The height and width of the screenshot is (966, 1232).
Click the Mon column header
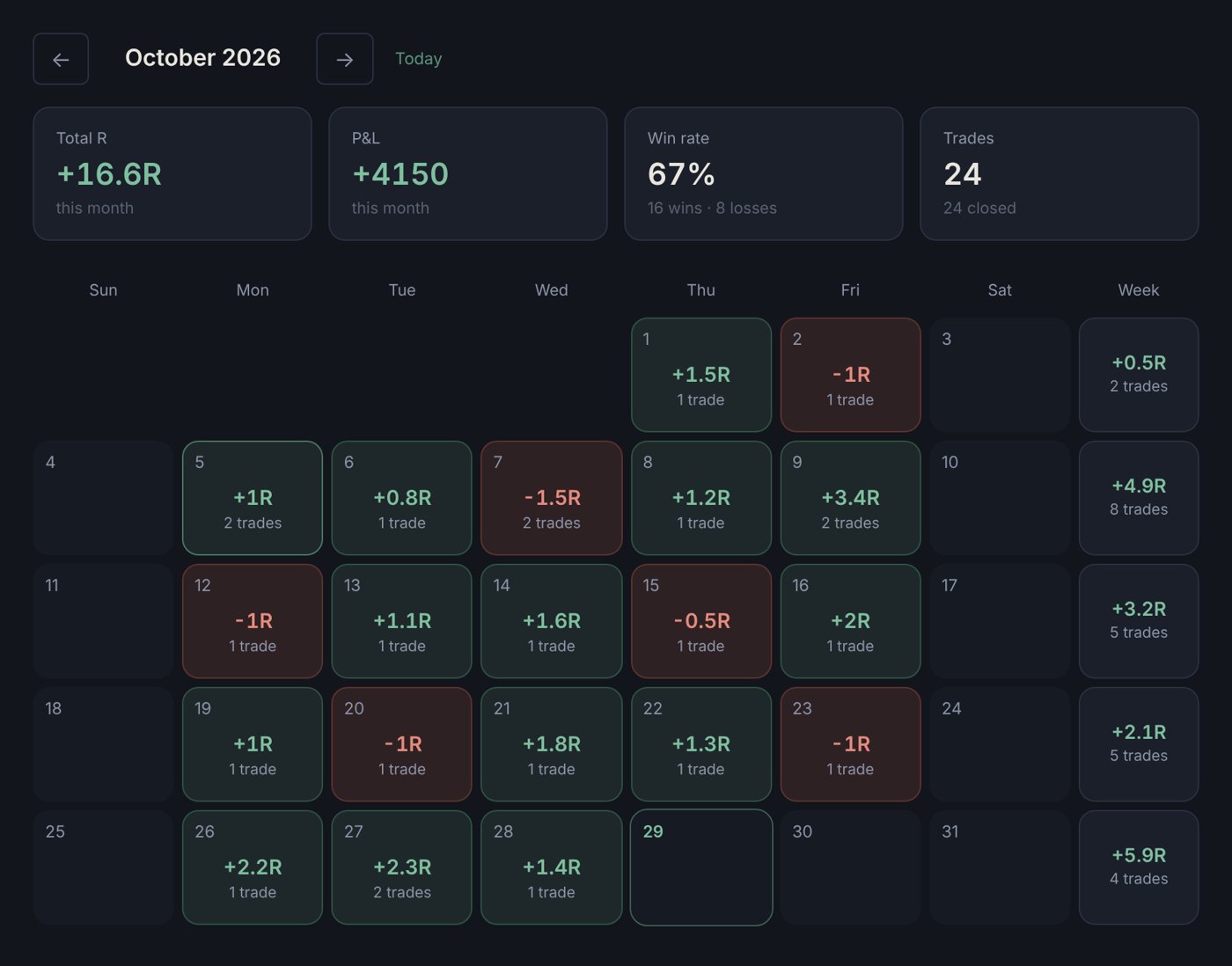(253, 290)
